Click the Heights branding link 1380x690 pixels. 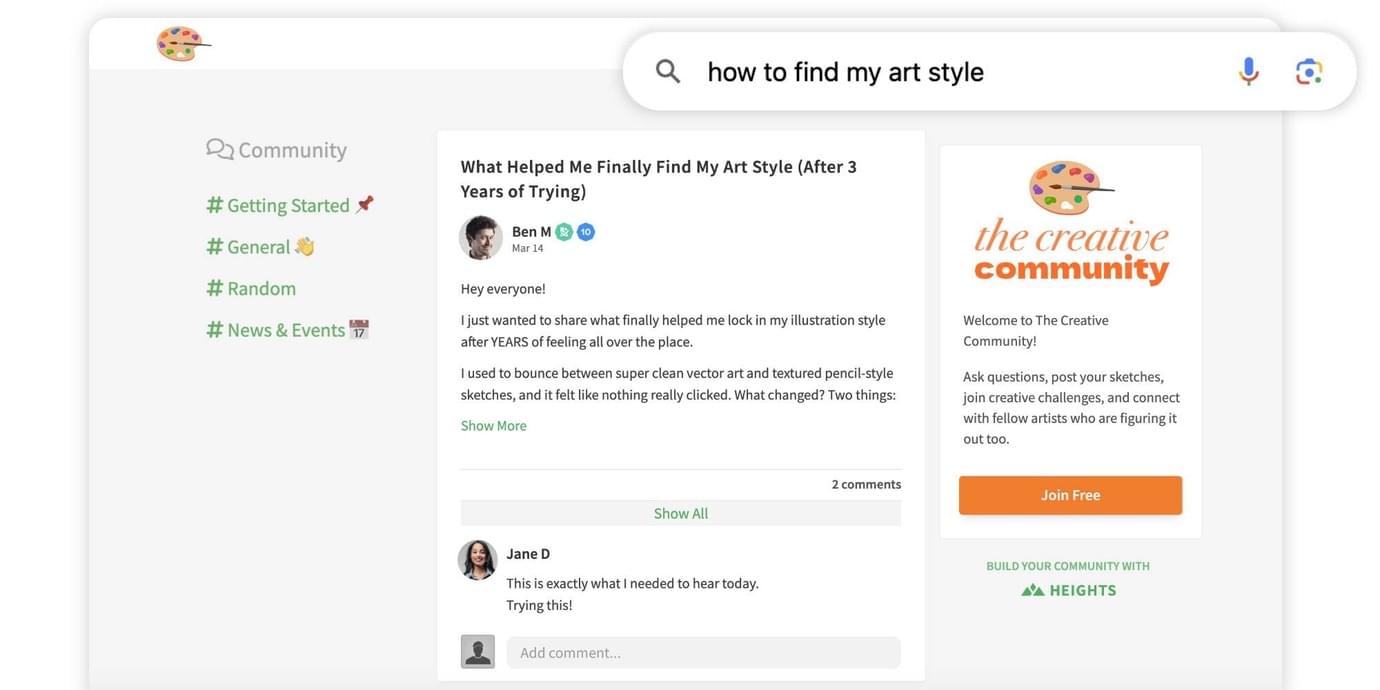(1068, 590)
